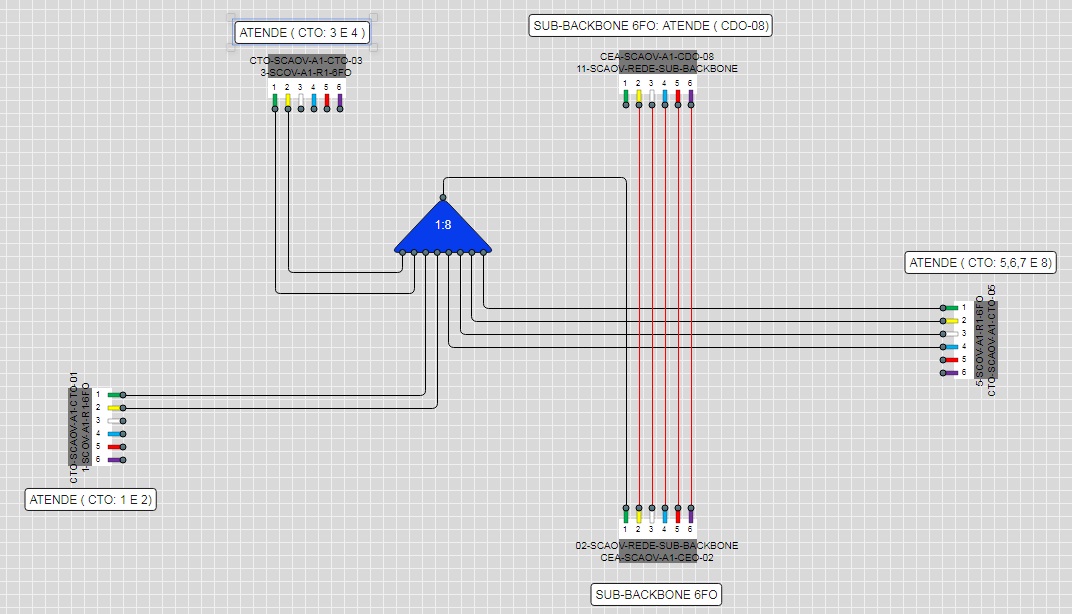Click the input port atop the 1:8 splitter
1072x614 pixels.
pyautogui.click(x=443, y=198)
